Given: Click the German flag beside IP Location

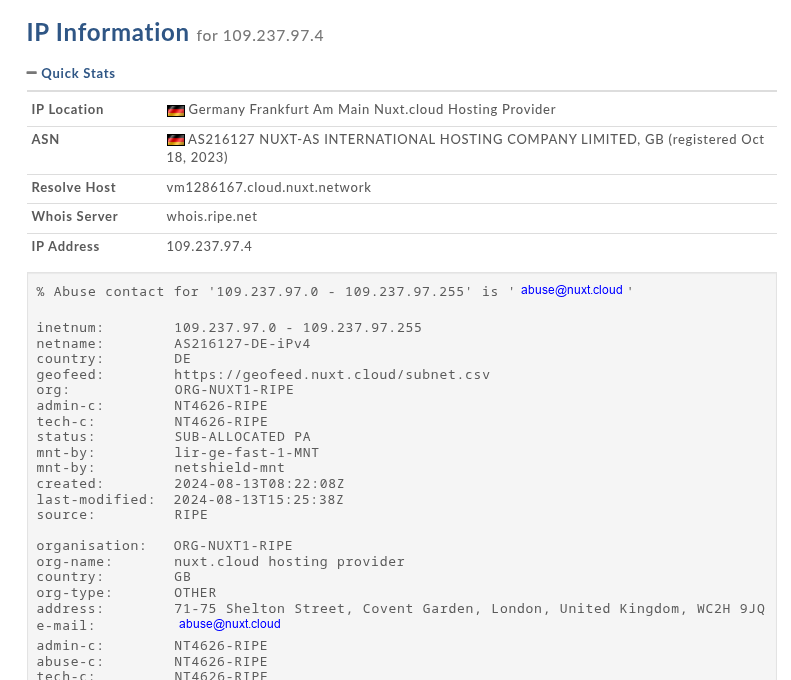Looking at the screenshot, I should pyautogui.click(x=176, y=110).
